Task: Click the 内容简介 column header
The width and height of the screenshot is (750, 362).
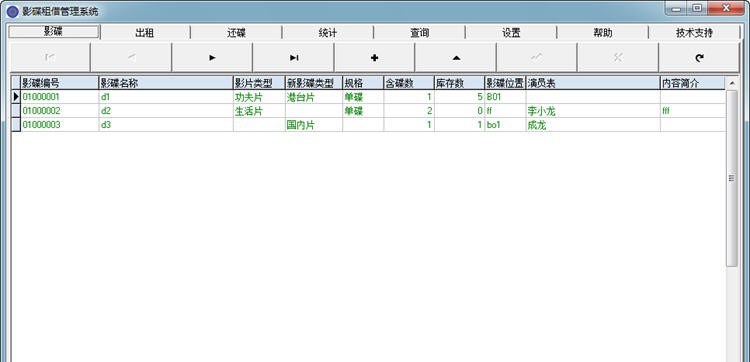Action: point(693,83)
